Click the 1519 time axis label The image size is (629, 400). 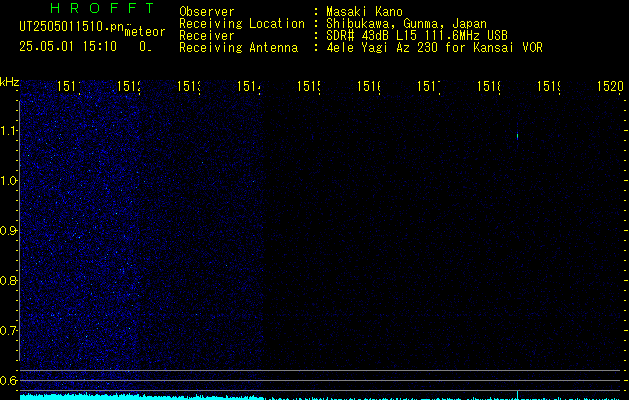click(x=548, y=86)
